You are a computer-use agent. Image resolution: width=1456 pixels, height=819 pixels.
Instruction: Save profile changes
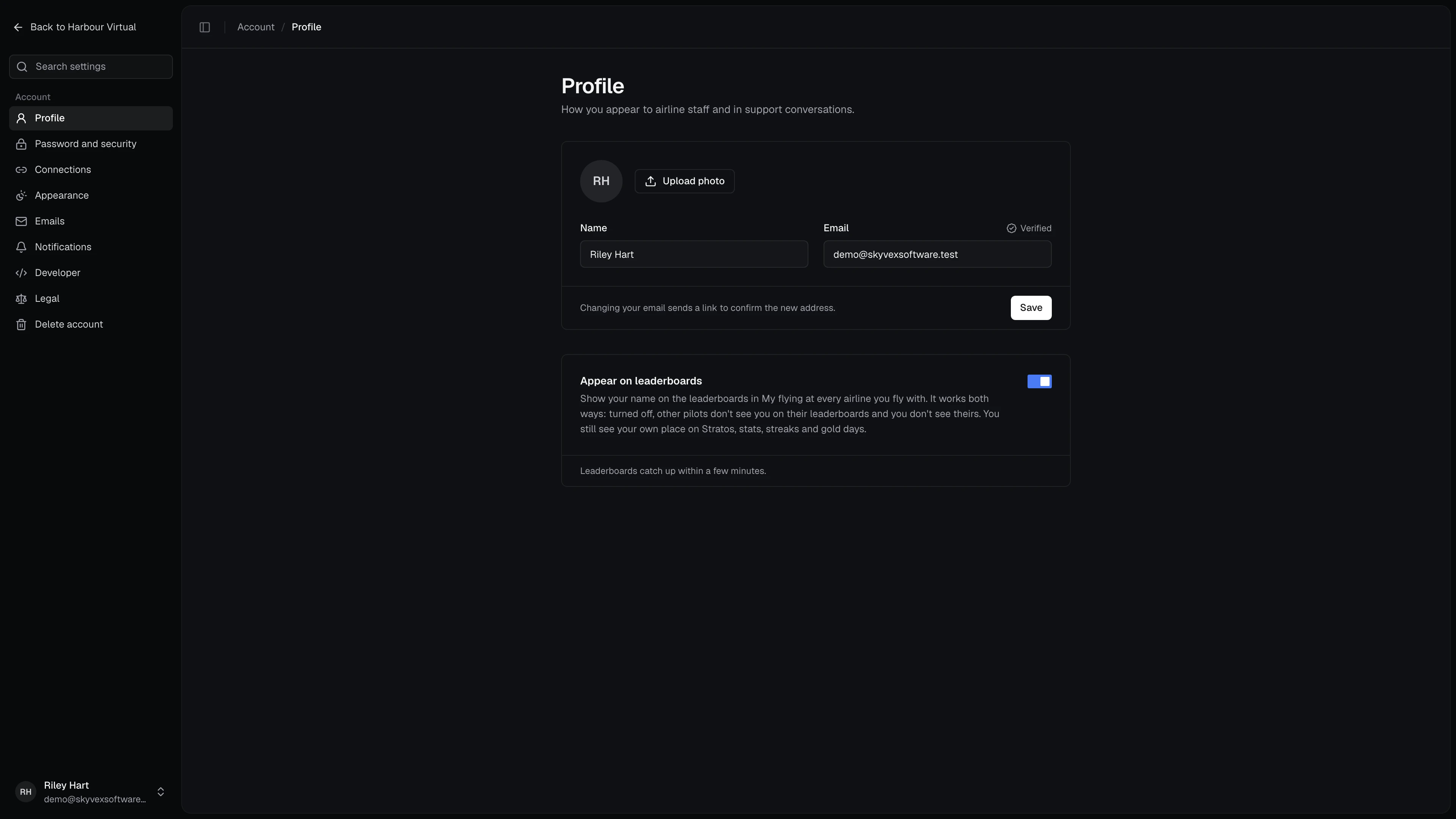[x=1031, y=308]
